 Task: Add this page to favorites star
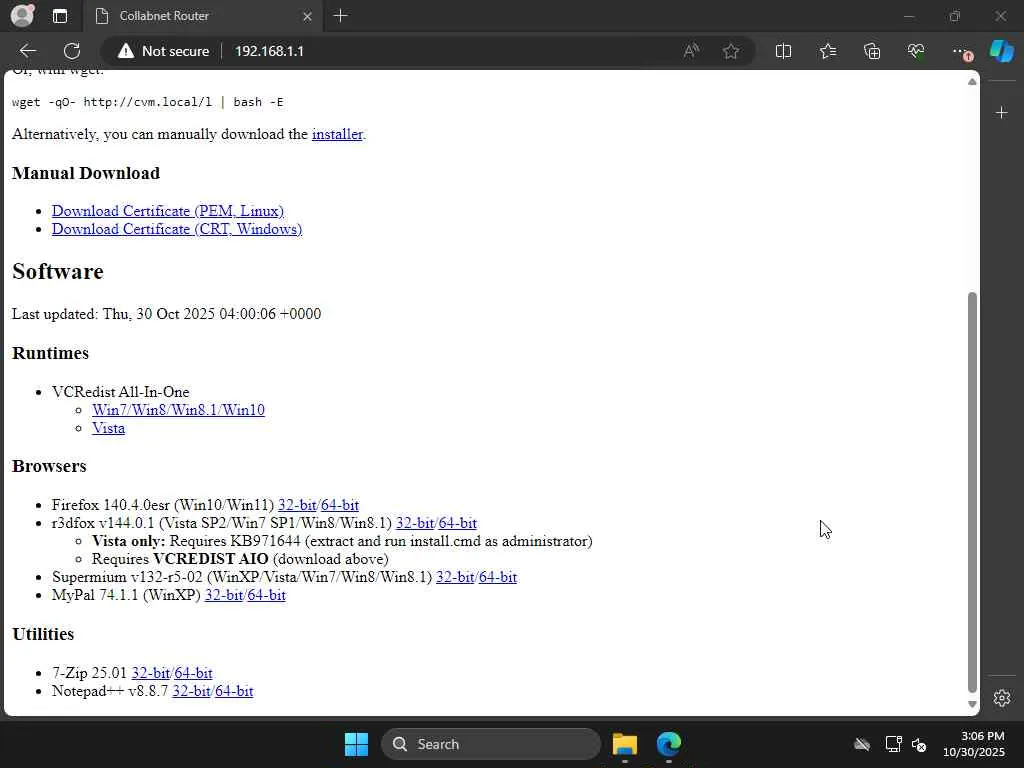tap(731, 51)
